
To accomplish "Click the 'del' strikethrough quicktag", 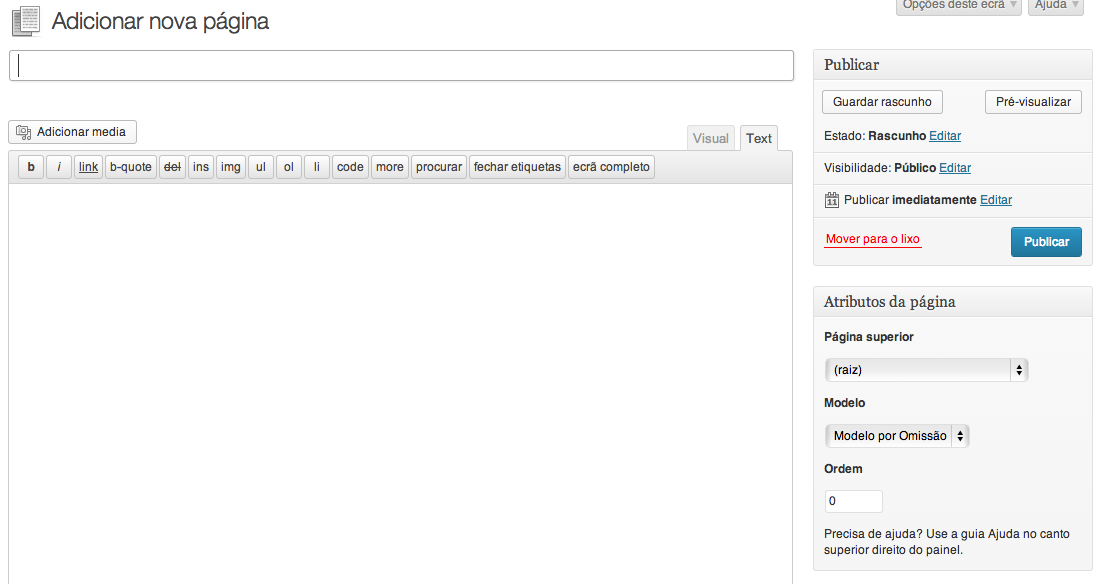I will (172, 167).
